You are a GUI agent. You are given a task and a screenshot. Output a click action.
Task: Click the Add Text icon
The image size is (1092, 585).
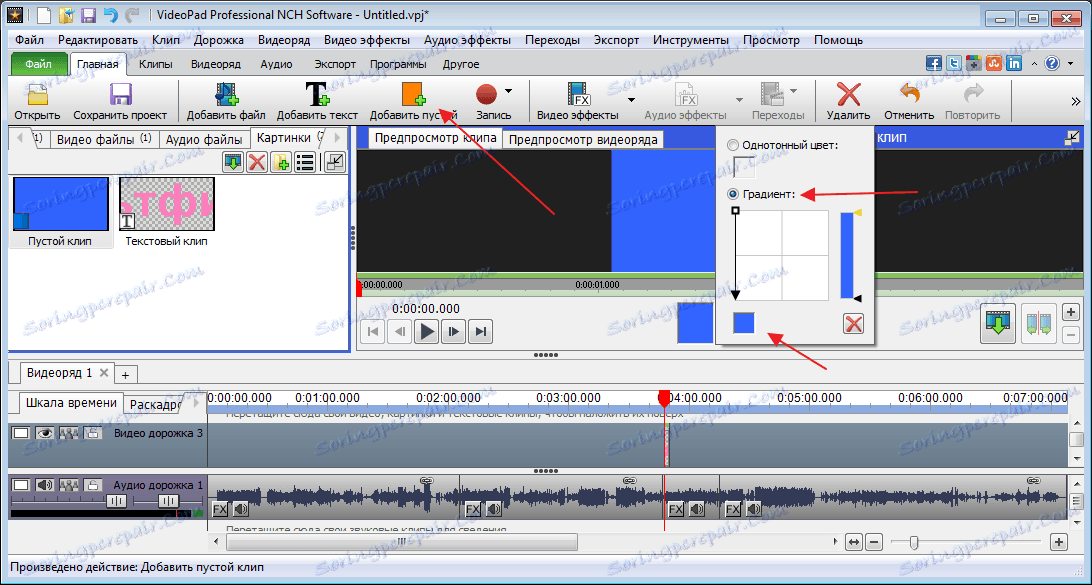tap(317, 94)
